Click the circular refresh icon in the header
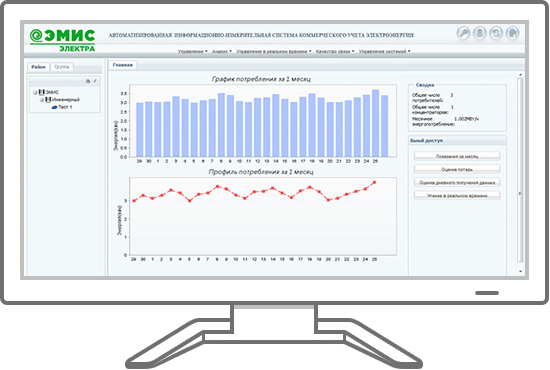Image resolution: width=550 pixels, height=370 pixels. pos(496,33)
